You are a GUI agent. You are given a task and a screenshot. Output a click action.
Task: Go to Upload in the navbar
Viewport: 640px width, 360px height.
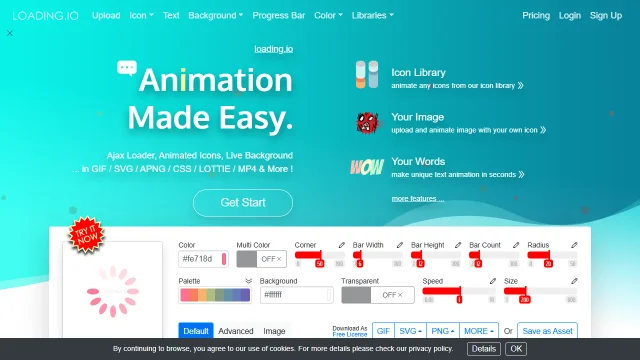(x=106, y=16)
